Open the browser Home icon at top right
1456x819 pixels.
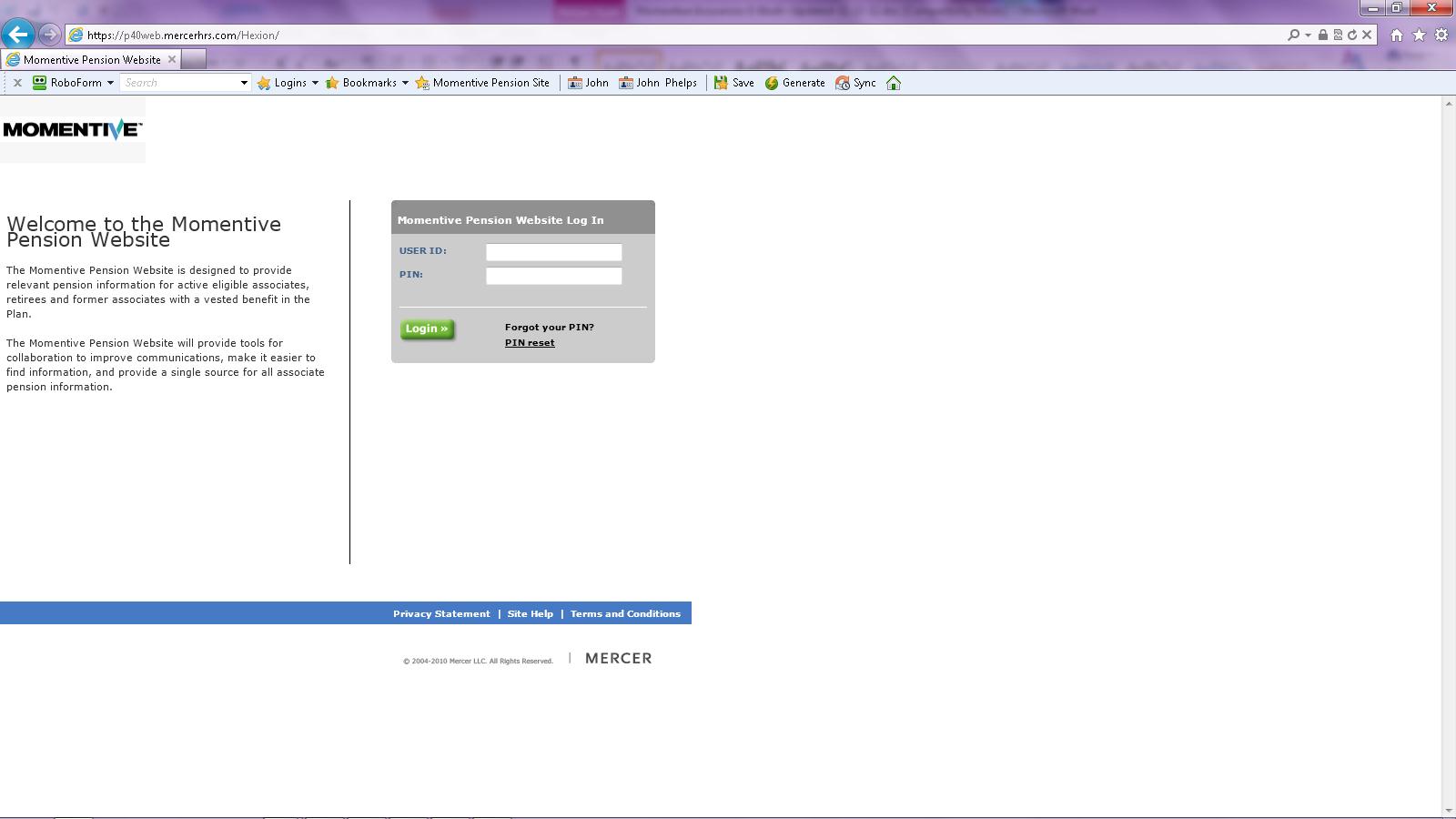(x=1397, y=35)
